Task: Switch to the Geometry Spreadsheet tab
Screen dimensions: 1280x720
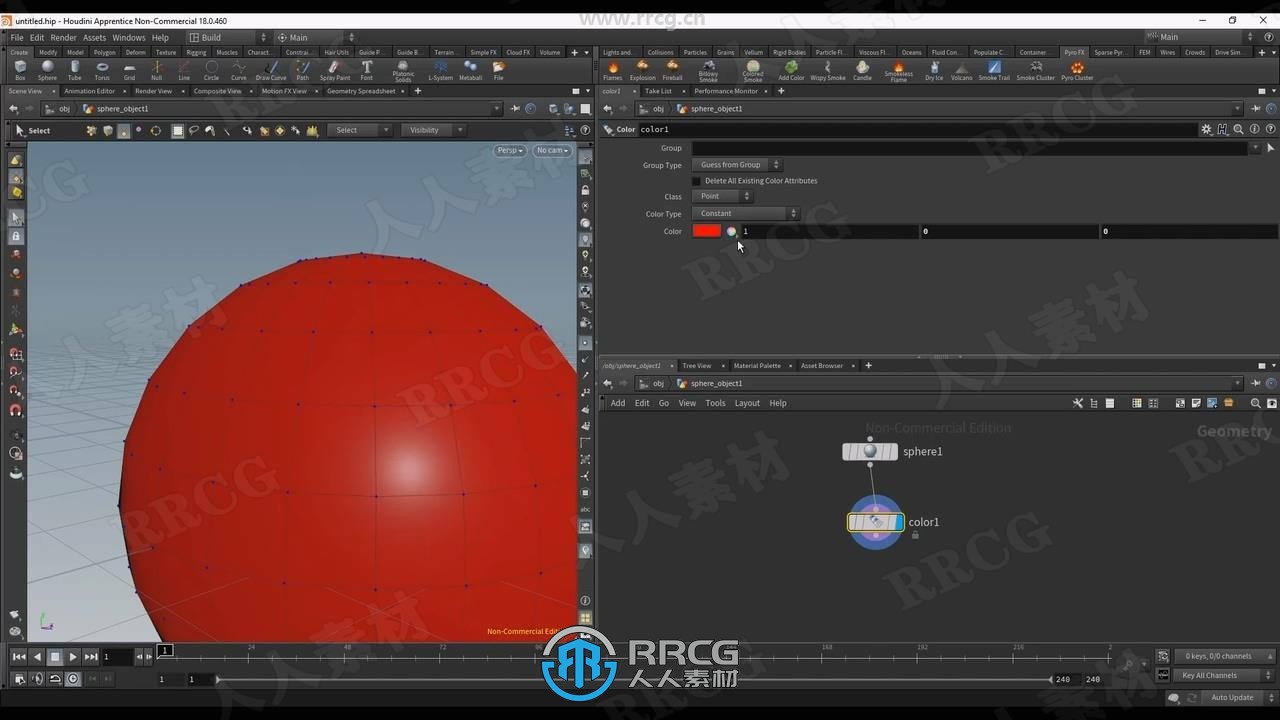Action: pos(361,91)
